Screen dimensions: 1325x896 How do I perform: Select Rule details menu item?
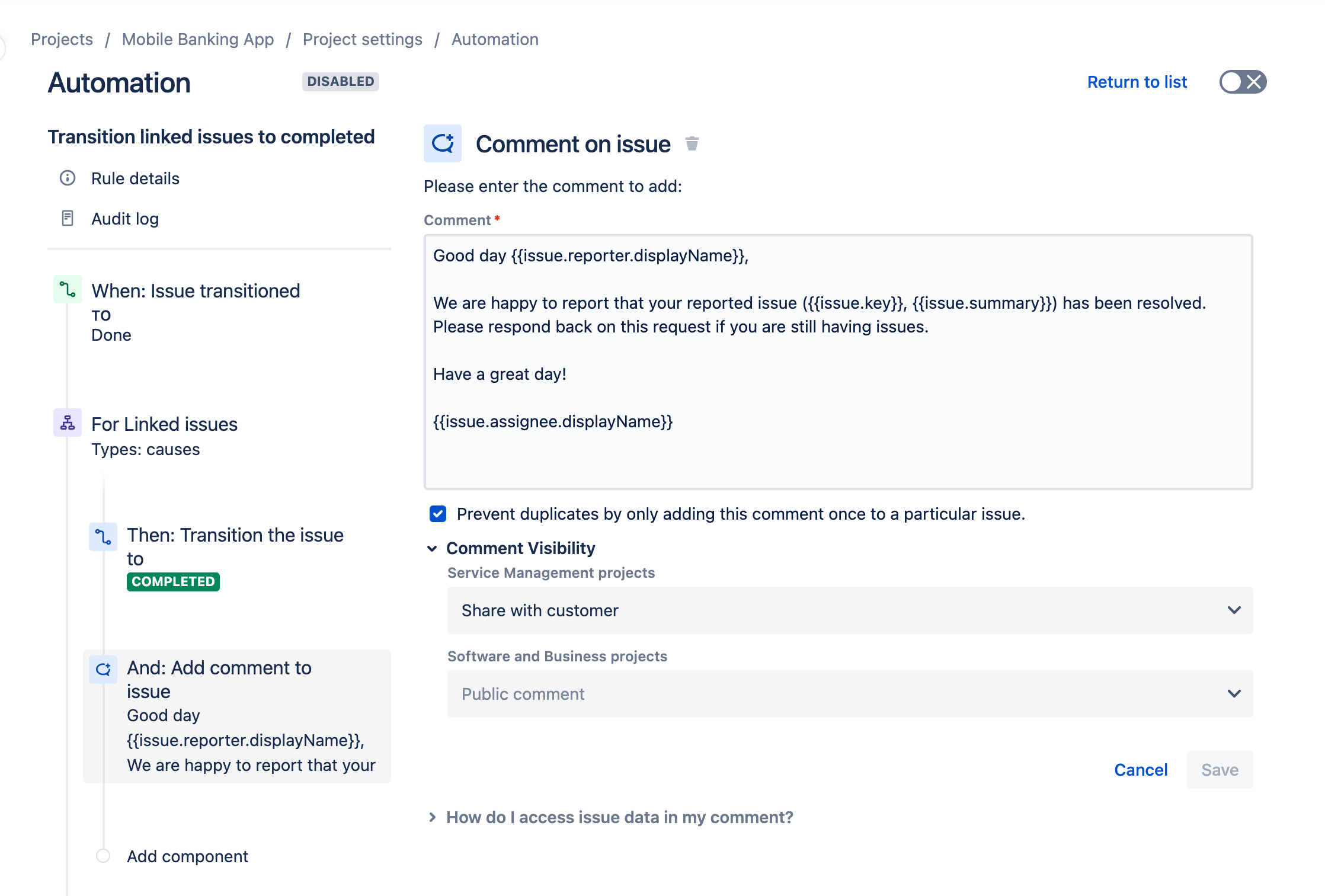(x=135, y=178)
